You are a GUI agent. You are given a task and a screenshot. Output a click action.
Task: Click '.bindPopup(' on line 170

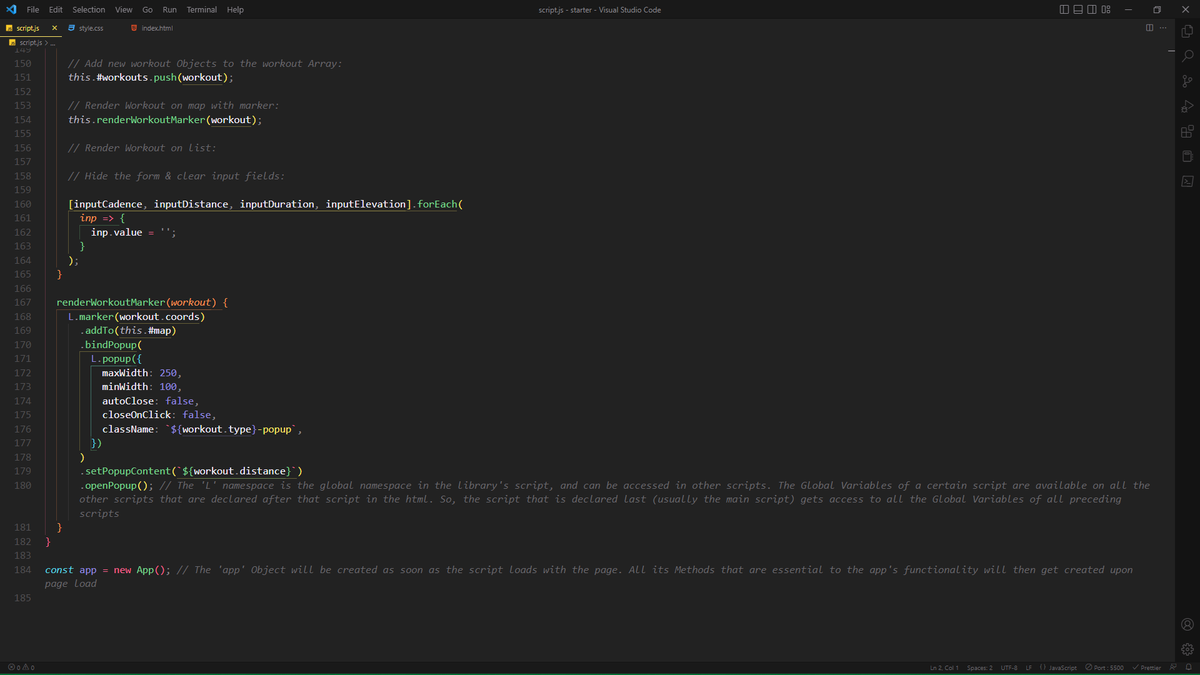(x=111, y=344)
